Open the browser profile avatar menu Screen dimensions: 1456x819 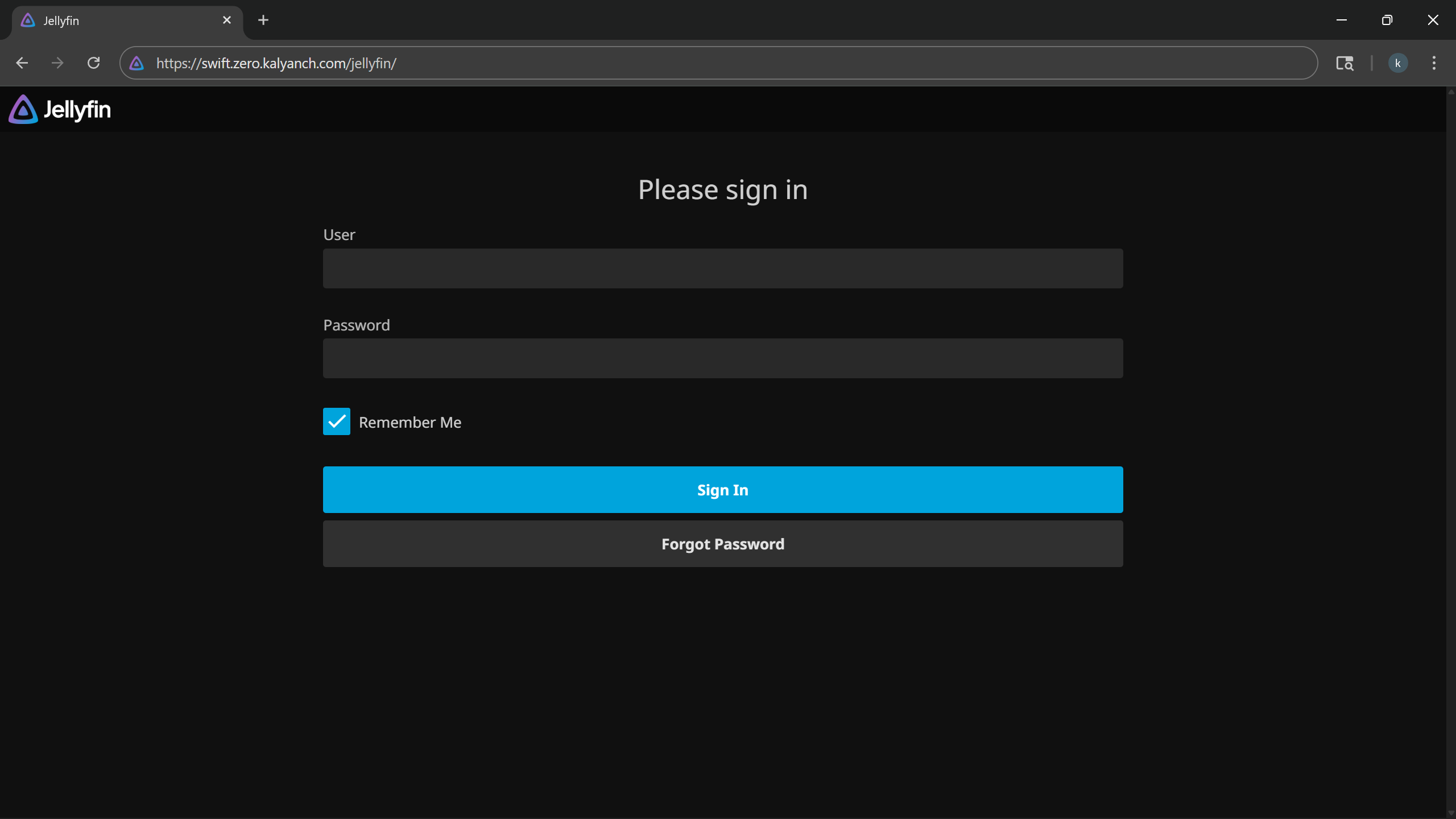pos(1397,63)
